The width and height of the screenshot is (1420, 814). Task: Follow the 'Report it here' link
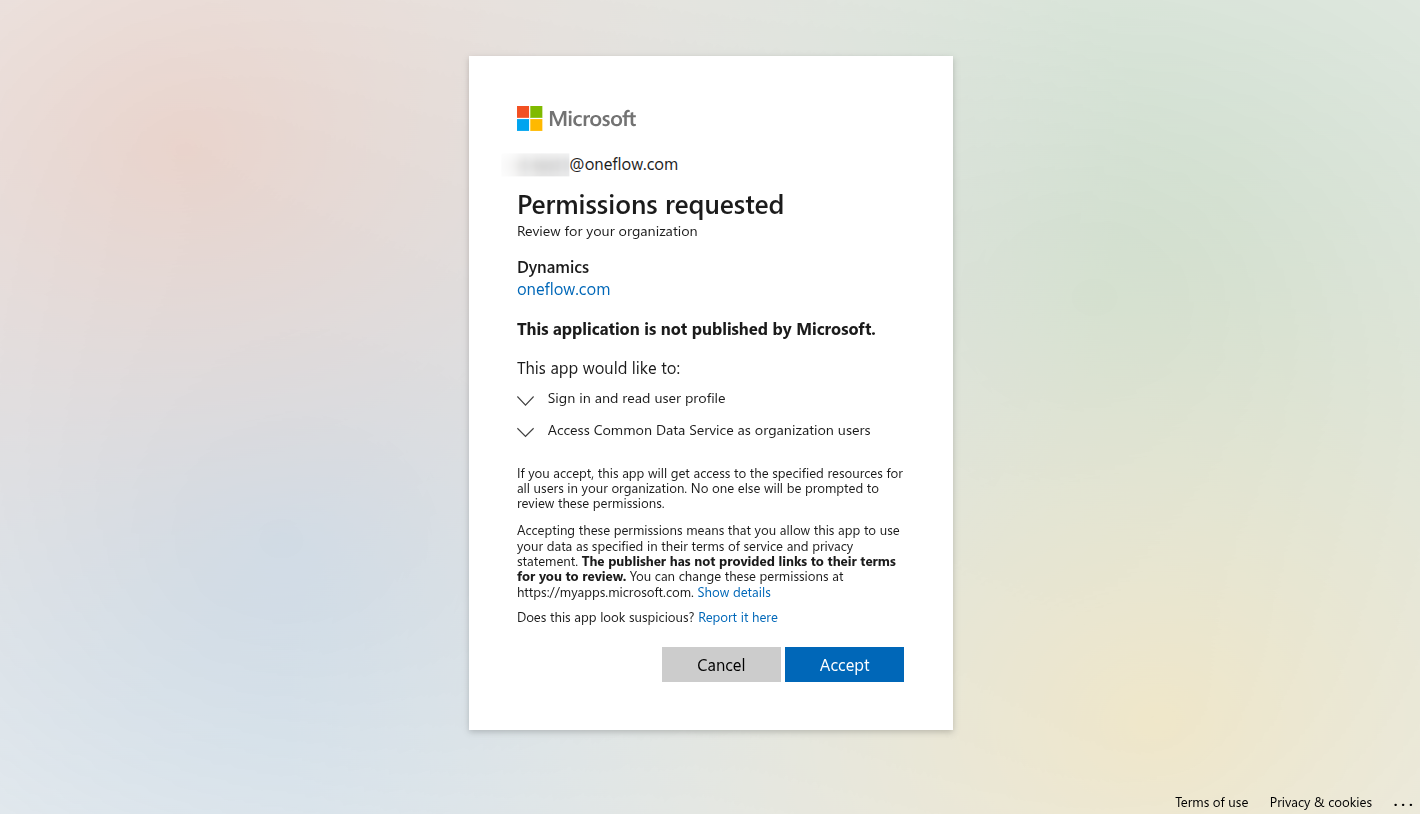point(738,617)
